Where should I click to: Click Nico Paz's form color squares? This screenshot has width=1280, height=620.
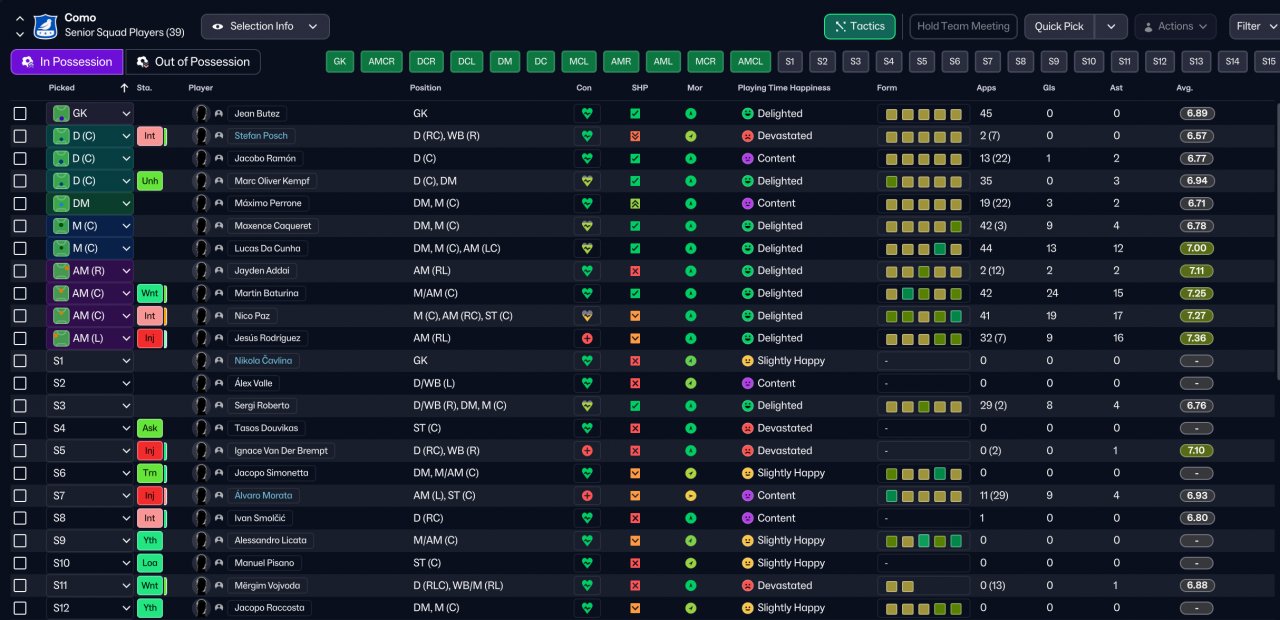(x=922, y=316)
